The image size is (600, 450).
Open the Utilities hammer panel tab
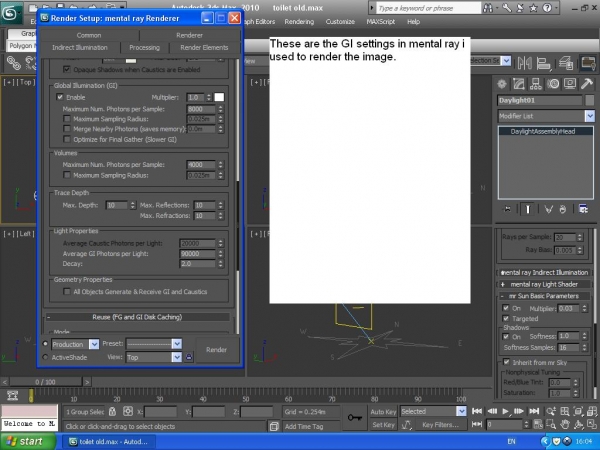[x=587, y=84]
